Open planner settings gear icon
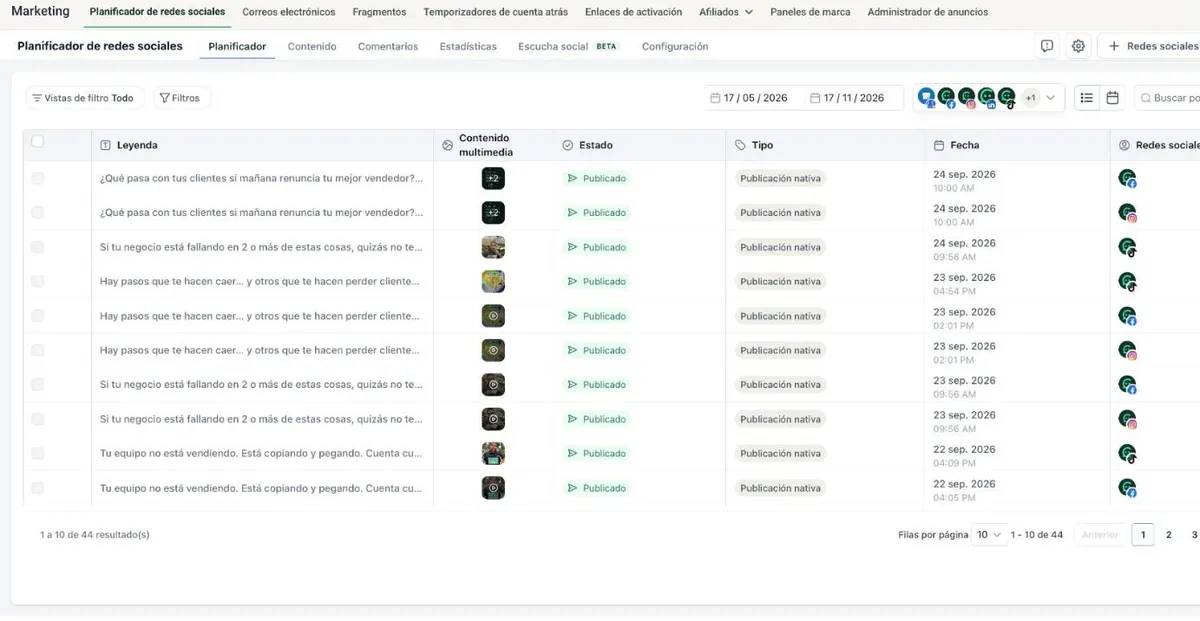Screen dimensions: 1200x621 pos(1078,46)
